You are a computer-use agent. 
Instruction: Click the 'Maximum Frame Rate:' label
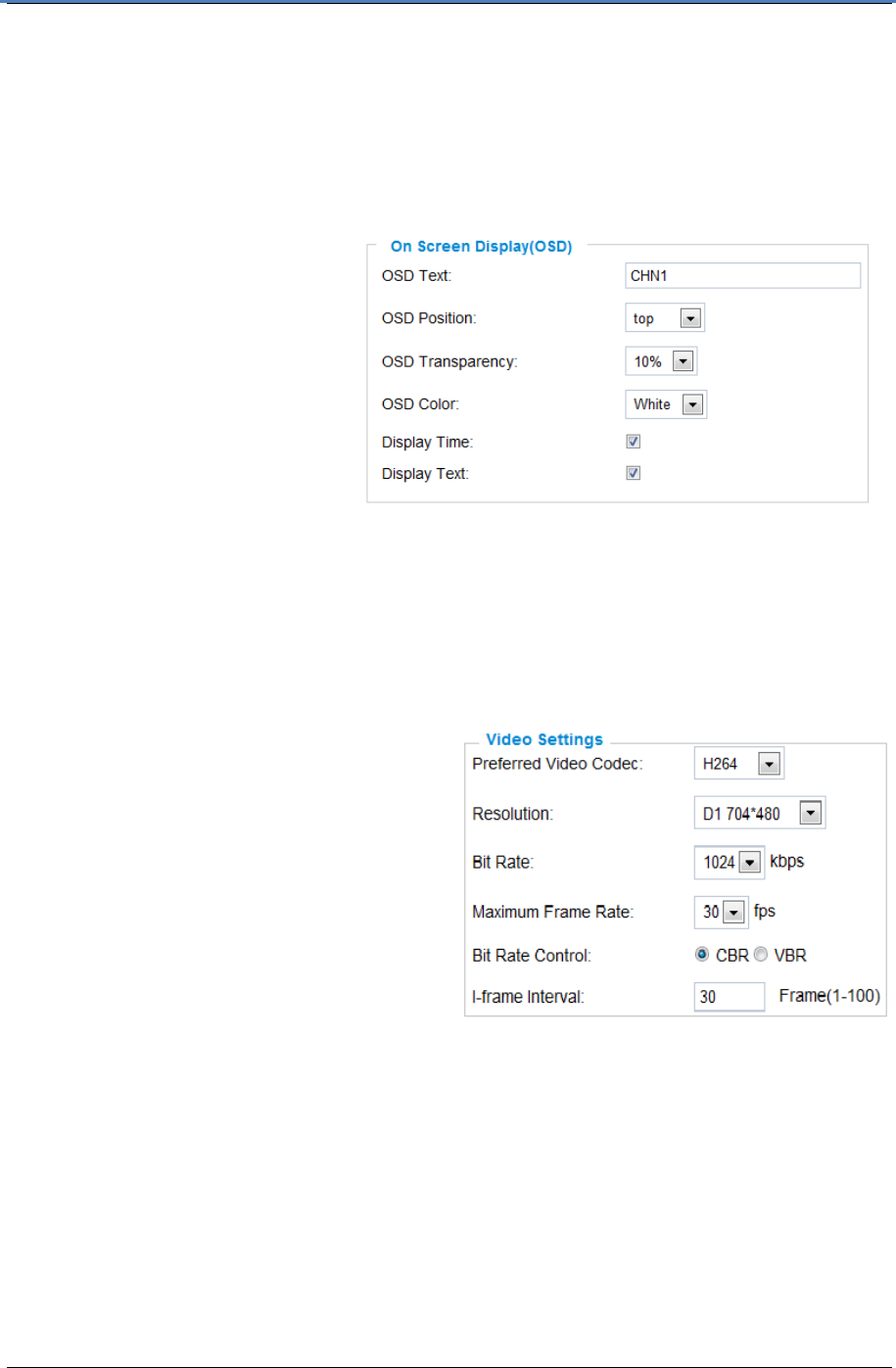tap(552, 912)
